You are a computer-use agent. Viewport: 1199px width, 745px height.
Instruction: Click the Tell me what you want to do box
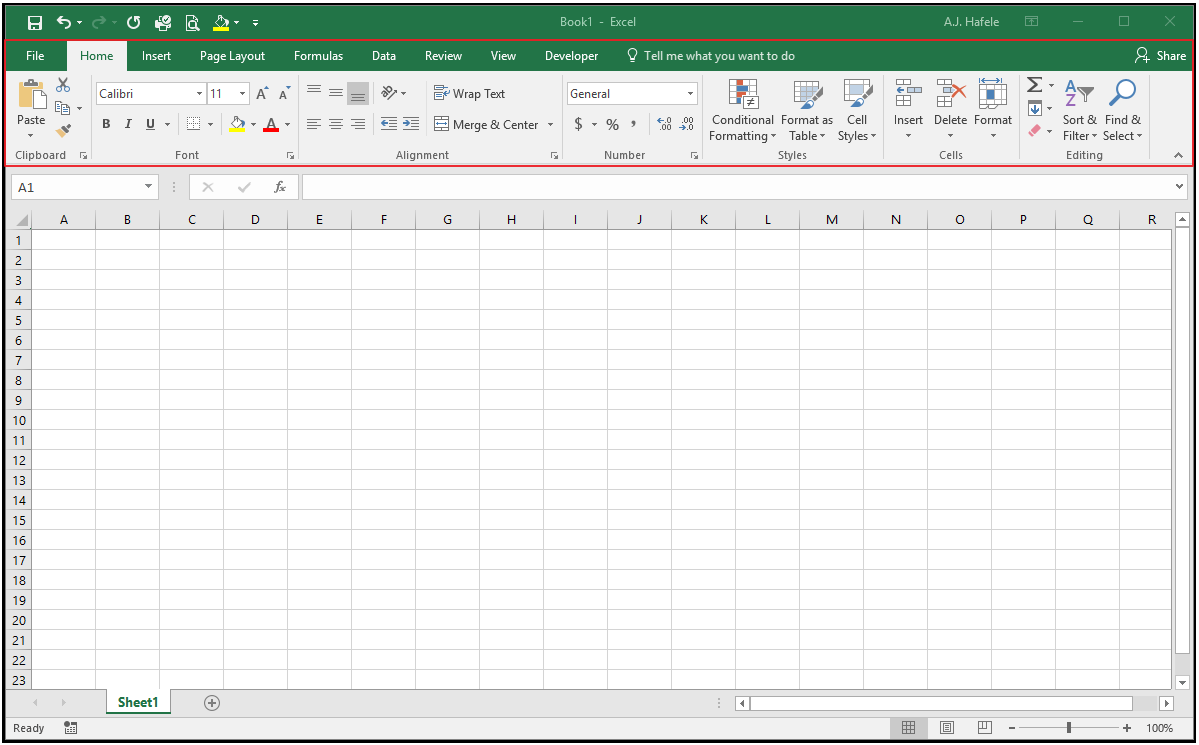710,56
